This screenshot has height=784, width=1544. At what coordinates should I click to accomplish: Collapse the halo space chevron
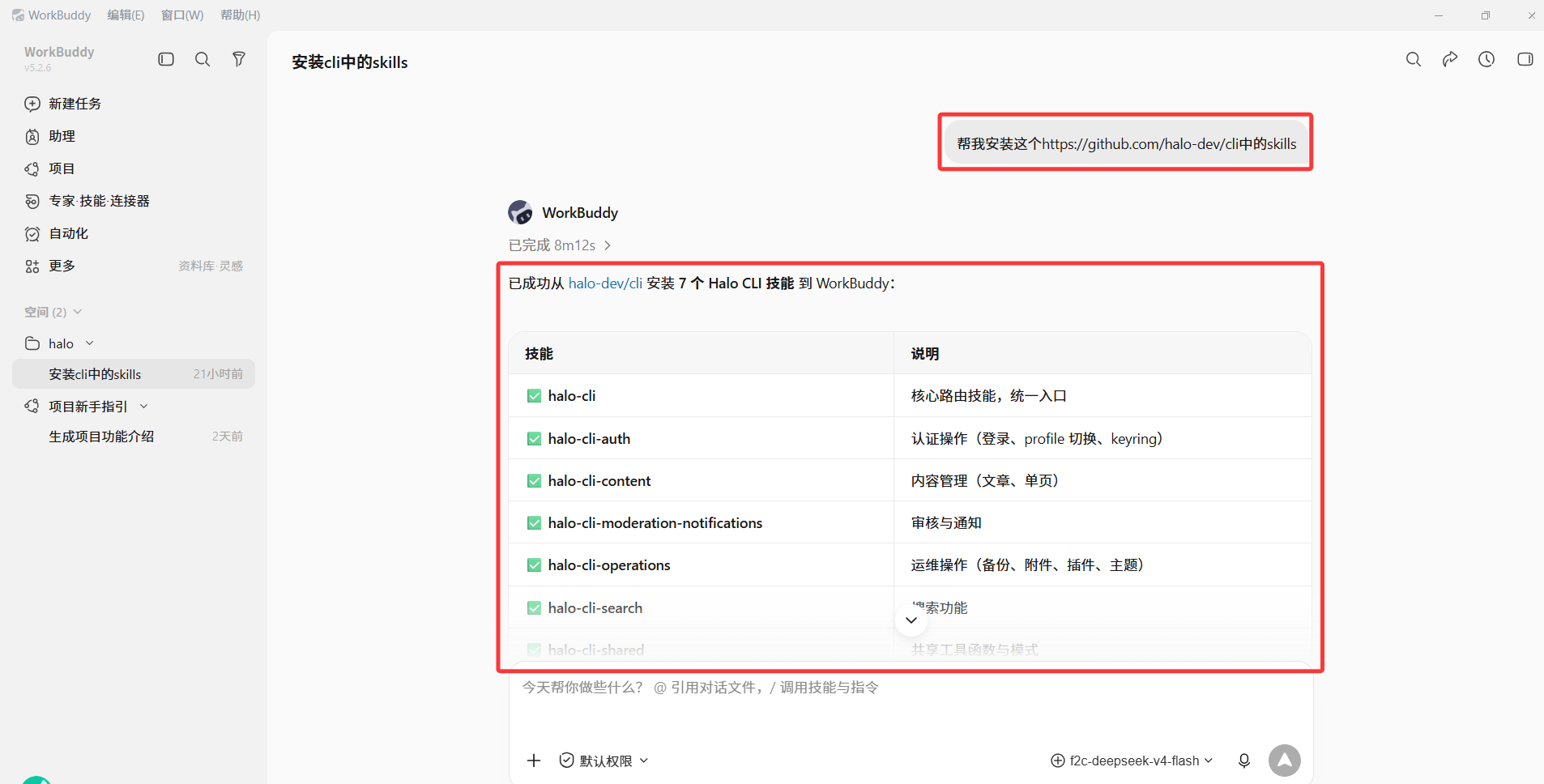click(x=90, y=343)
